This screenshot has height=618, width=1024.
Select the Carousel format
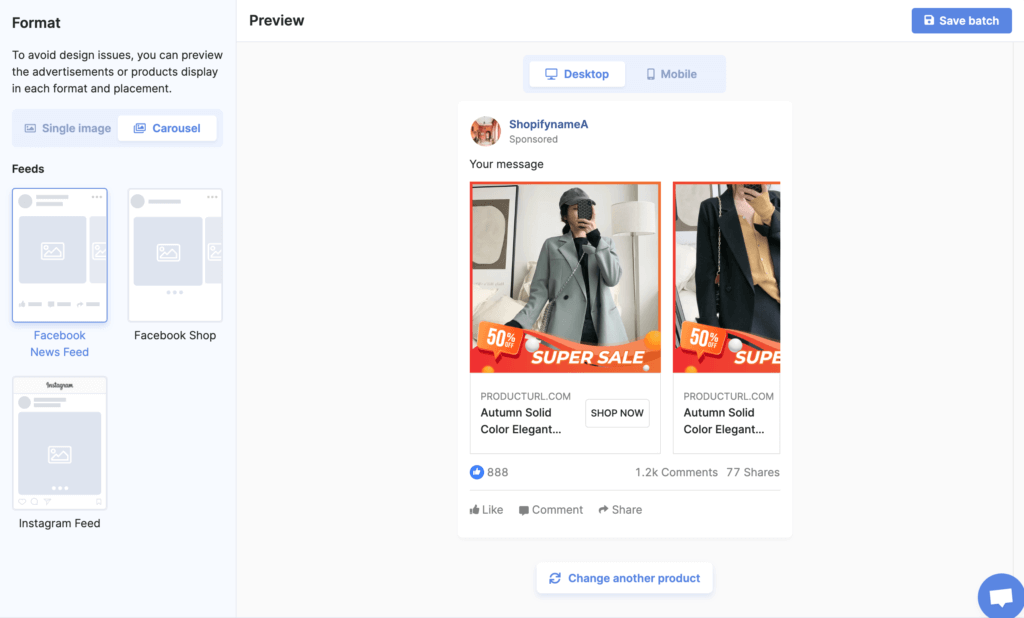(x=167, y=128)
